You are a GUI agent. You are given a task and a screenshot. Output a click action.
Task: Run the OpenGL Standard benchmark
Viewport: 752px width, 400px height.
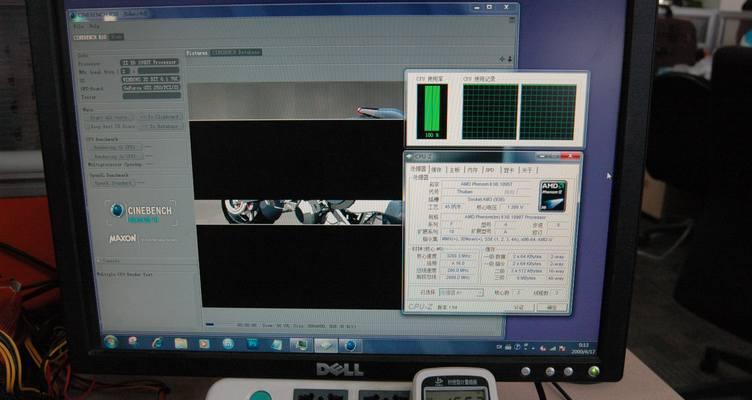pos(113,183)
